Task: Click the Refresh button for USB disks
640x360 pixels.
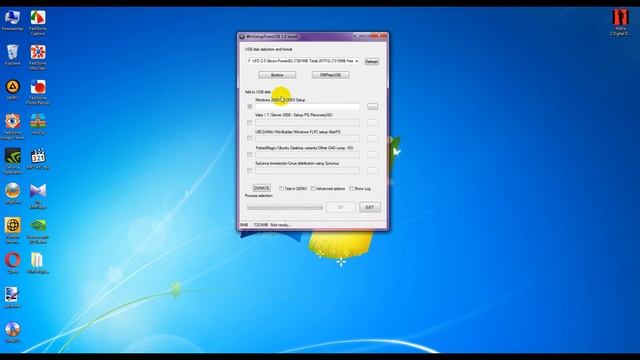Action: click(x=371, y=62)
